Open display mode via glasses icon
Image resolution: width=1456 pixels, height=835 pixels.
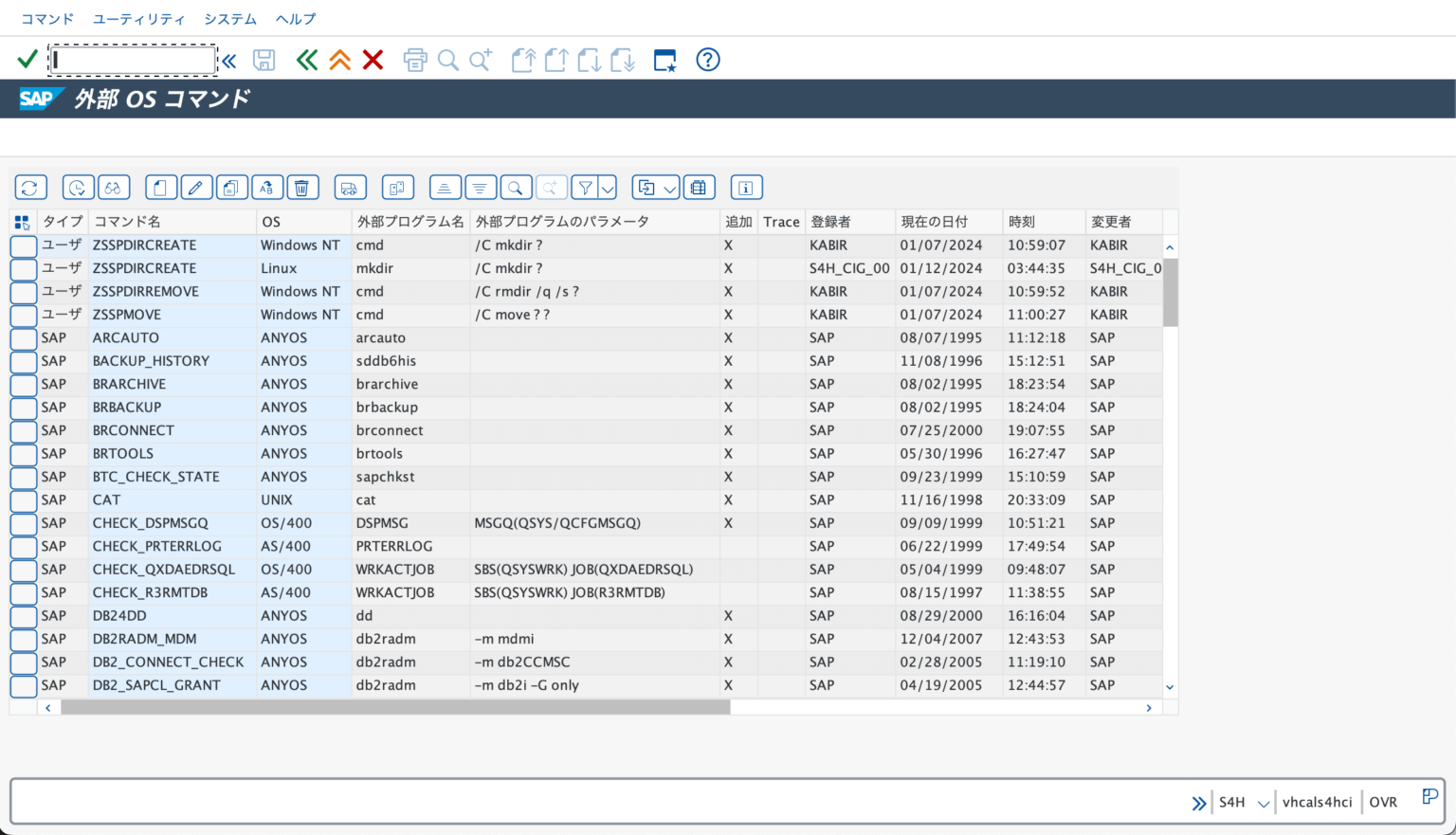coord(113,187)
